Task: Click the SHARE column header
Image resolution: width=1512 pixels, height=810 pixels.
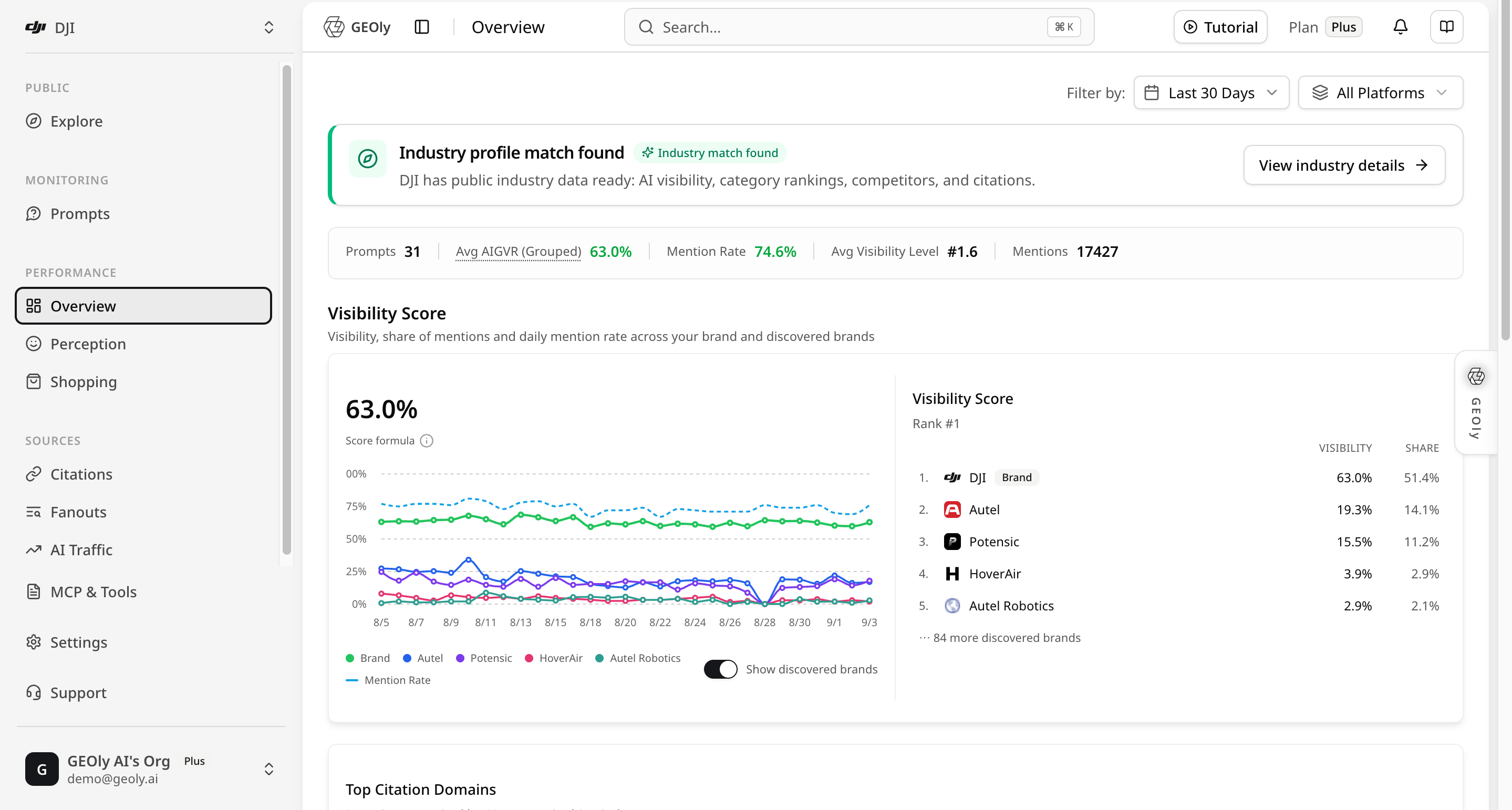Action: [x=1422, y=448]
